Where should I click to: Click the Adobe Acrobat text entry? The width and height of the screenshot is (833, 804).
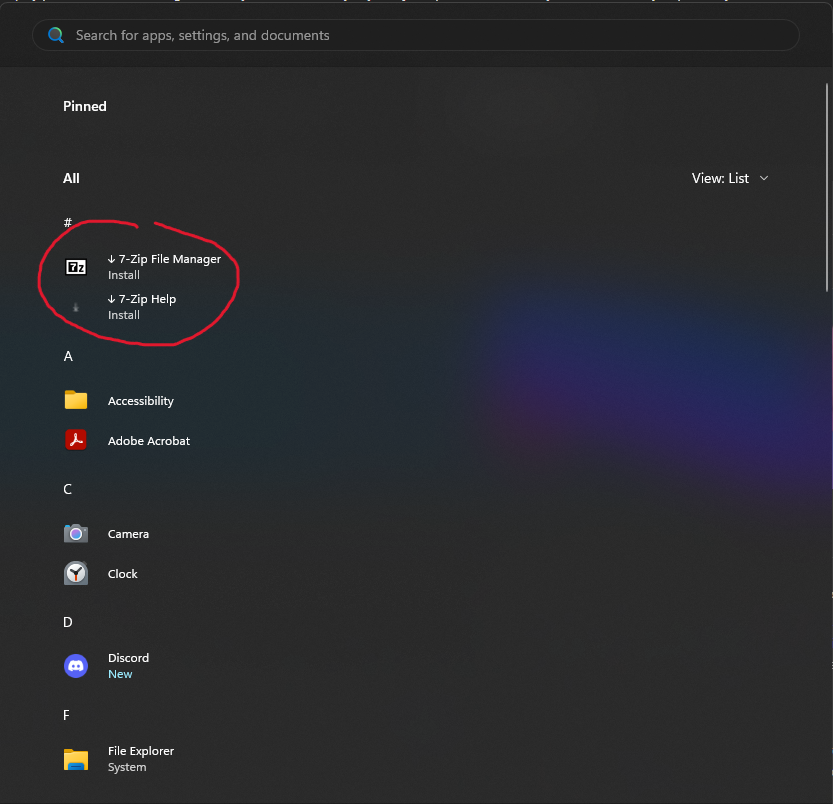point(149,441)
